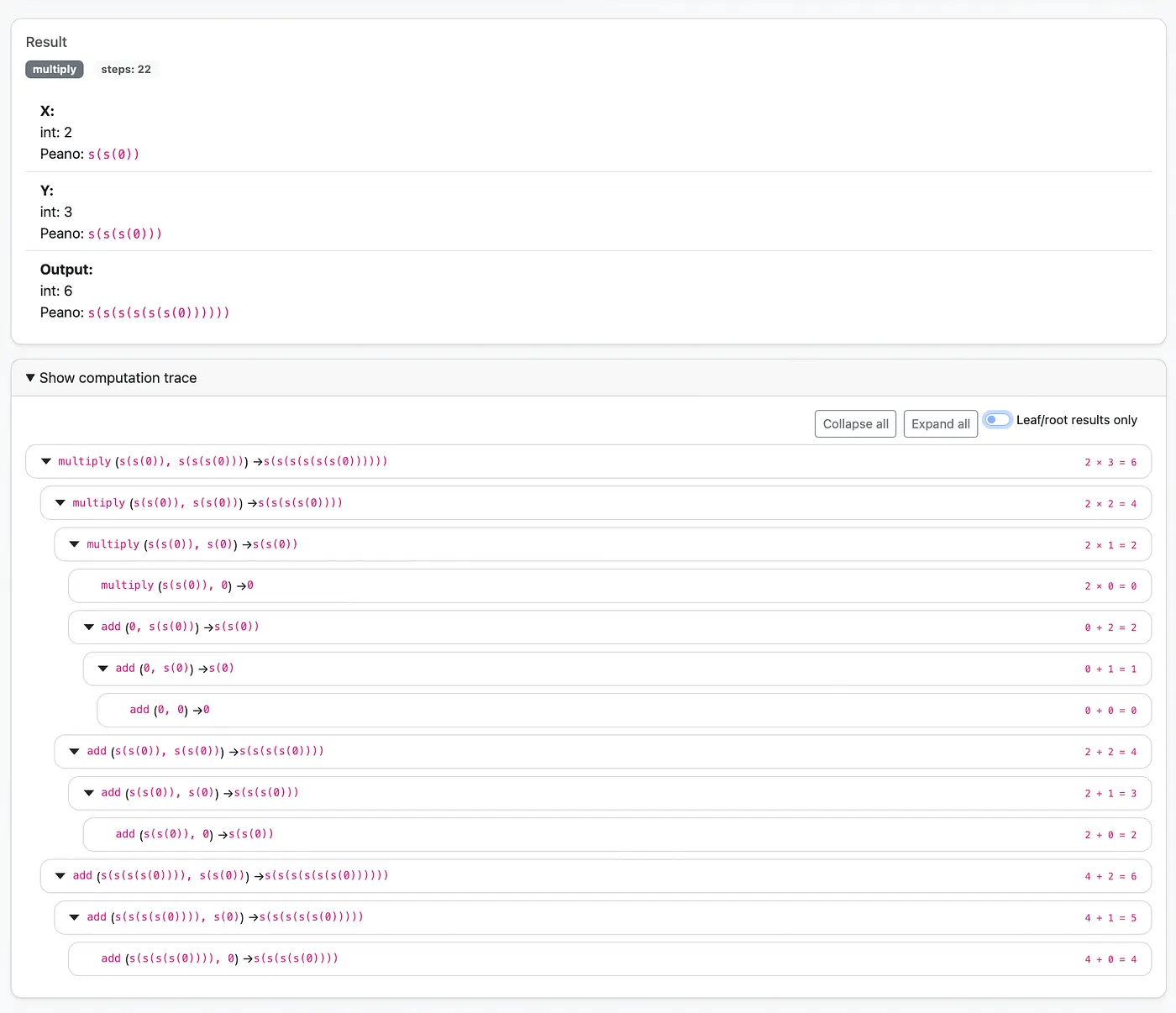This screenshot has height=1013, width=1176.
Task: Select the add 2 + 0 = 2 leaf row
Action: point(616,834)
